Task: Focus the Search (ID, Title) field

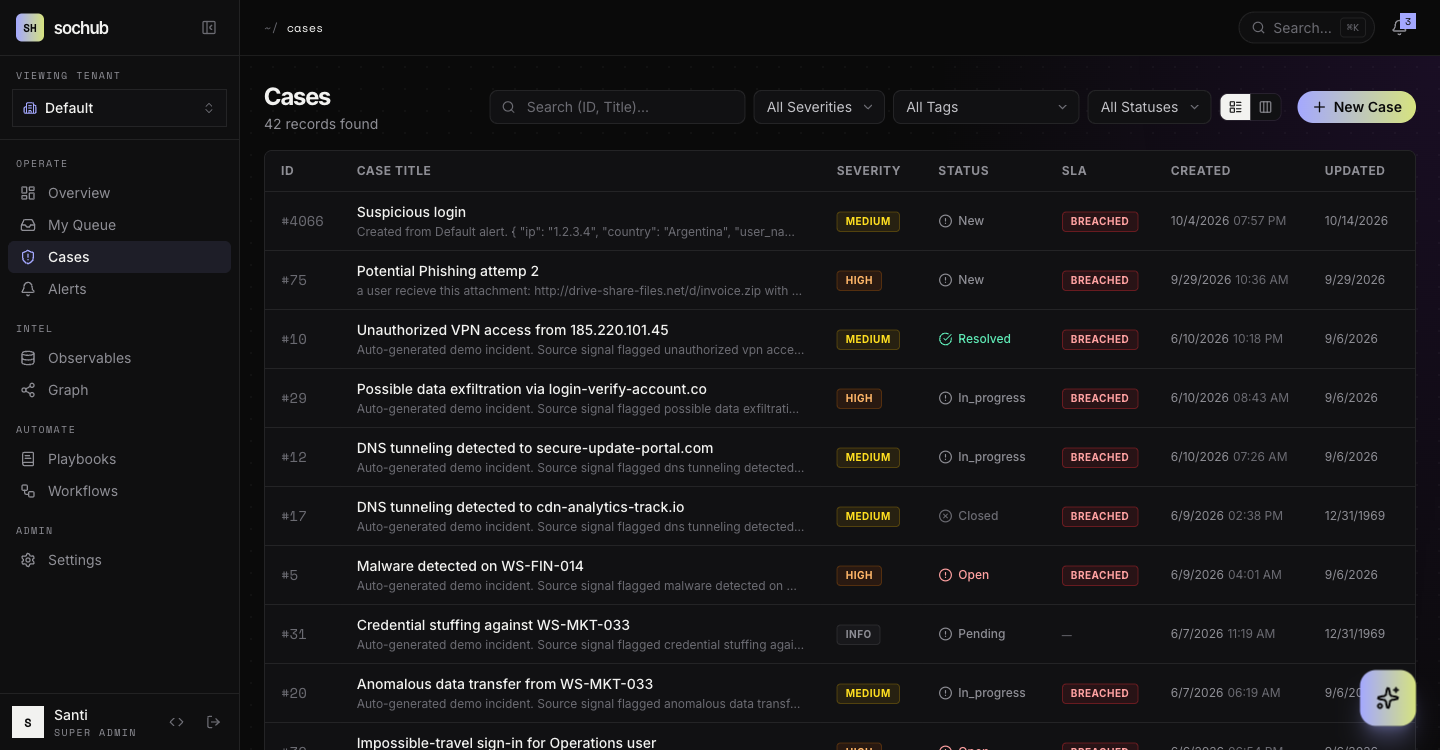Action: (617, 107)
